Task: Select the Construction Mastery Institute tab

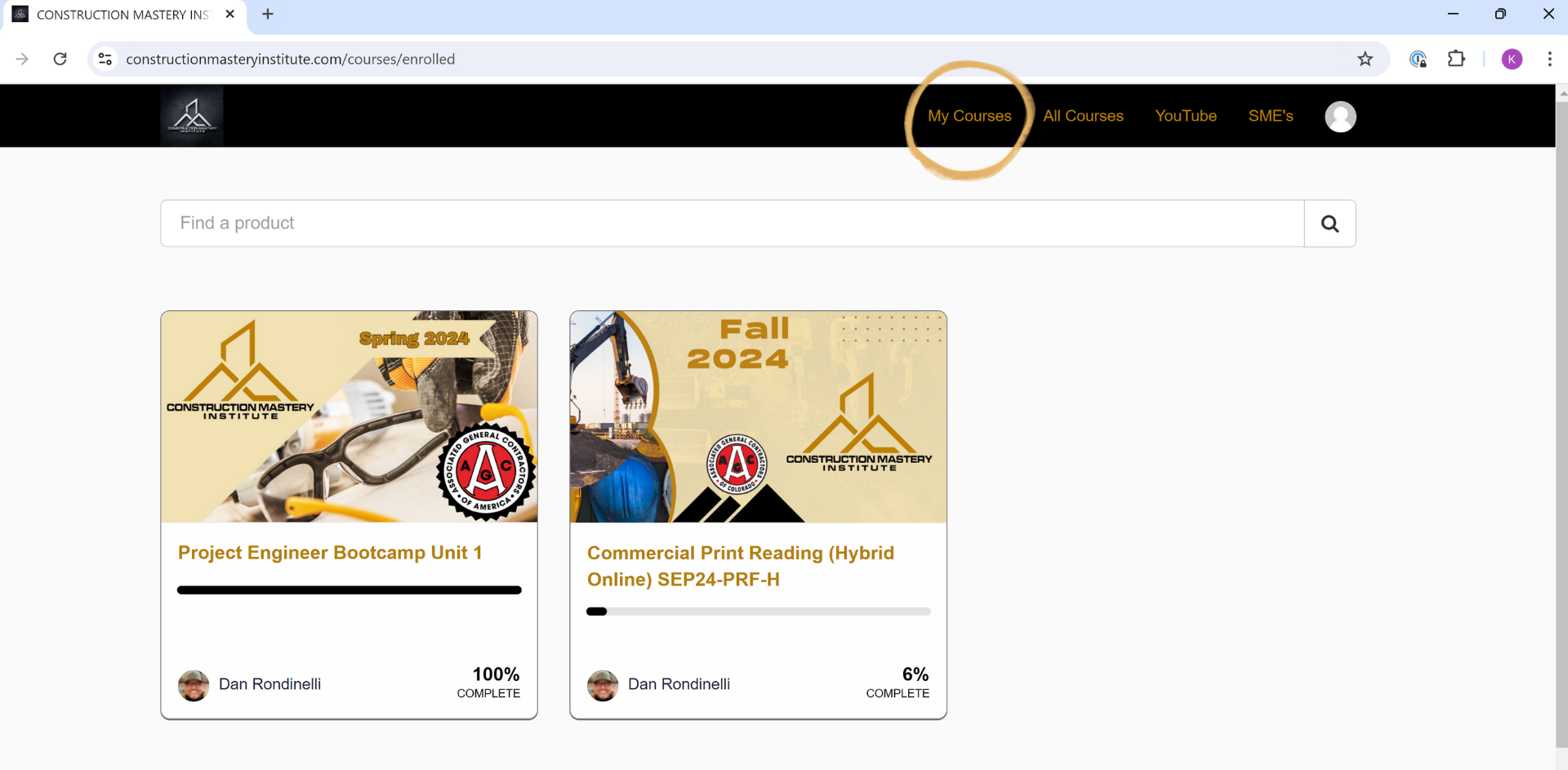Action: (x=124, y=16)
